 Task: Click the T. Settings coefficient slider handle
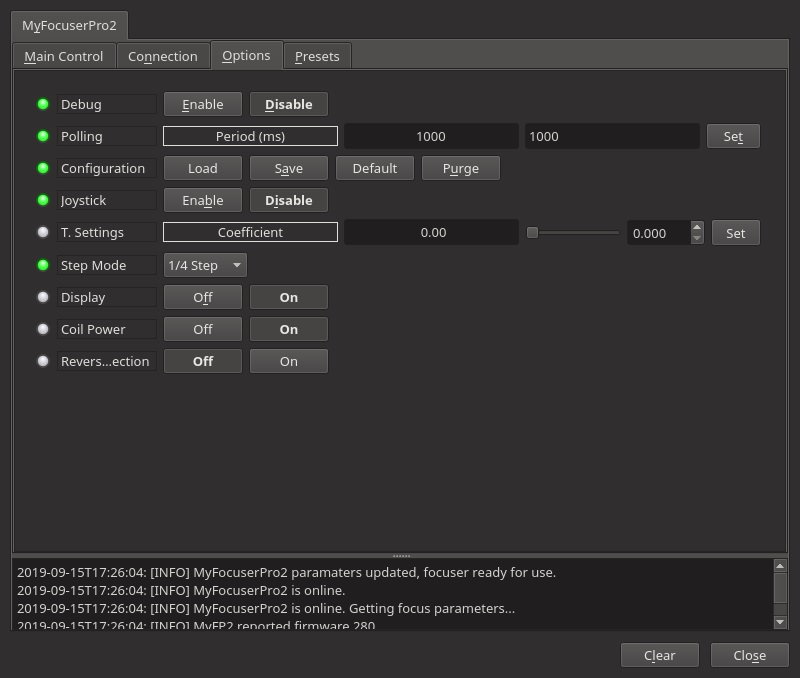532,233
